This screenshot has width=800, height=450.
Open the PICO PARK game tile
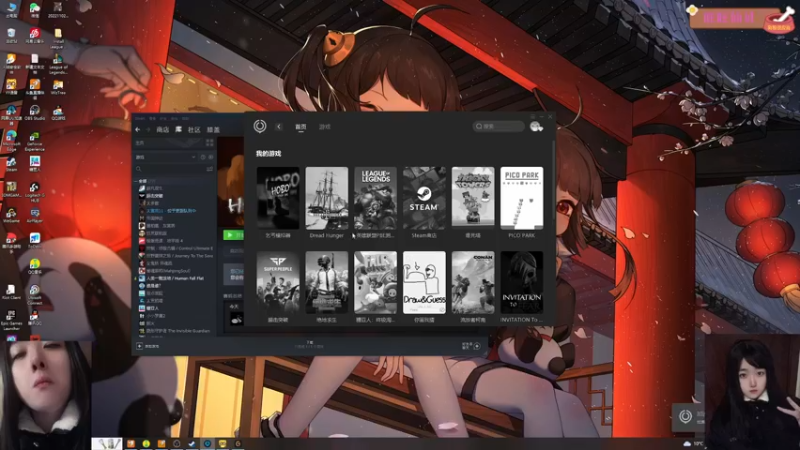coord(521,198)
